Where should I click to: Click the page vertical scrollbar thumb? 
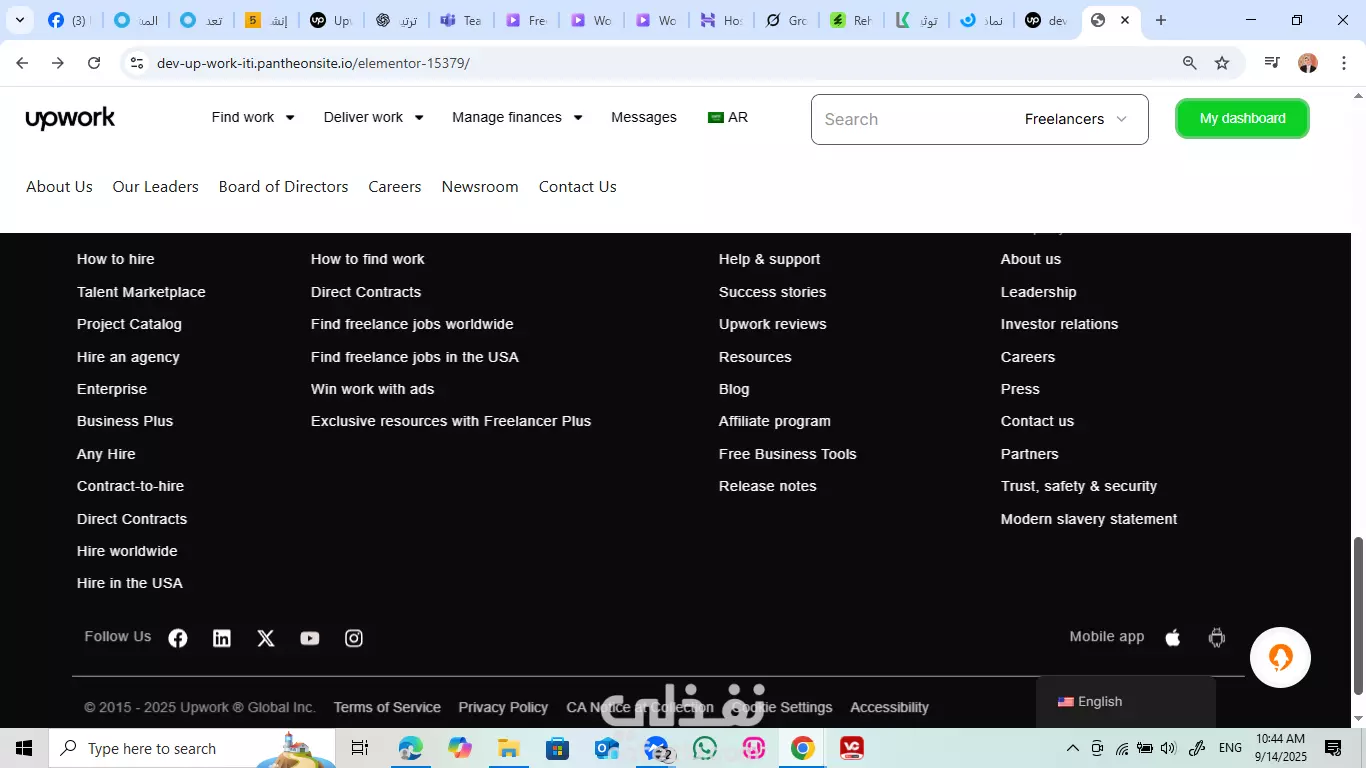coord(1358,616)
